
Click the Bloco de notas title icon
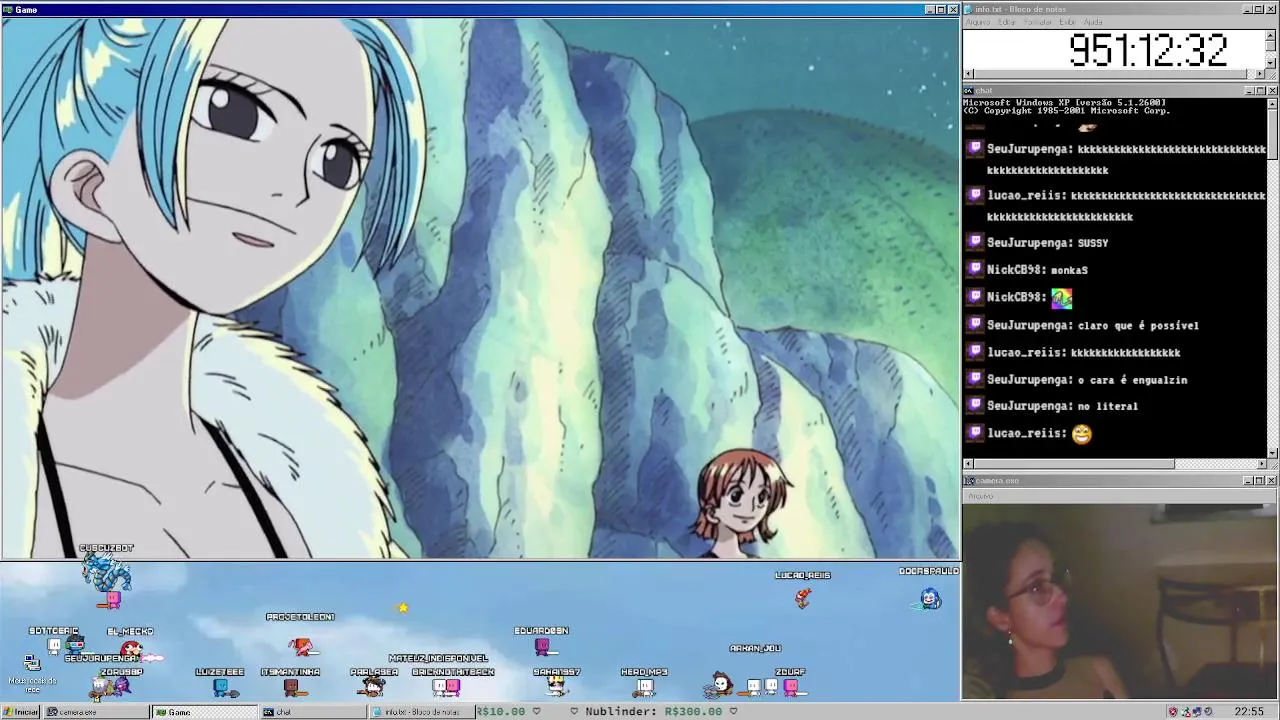968,9
